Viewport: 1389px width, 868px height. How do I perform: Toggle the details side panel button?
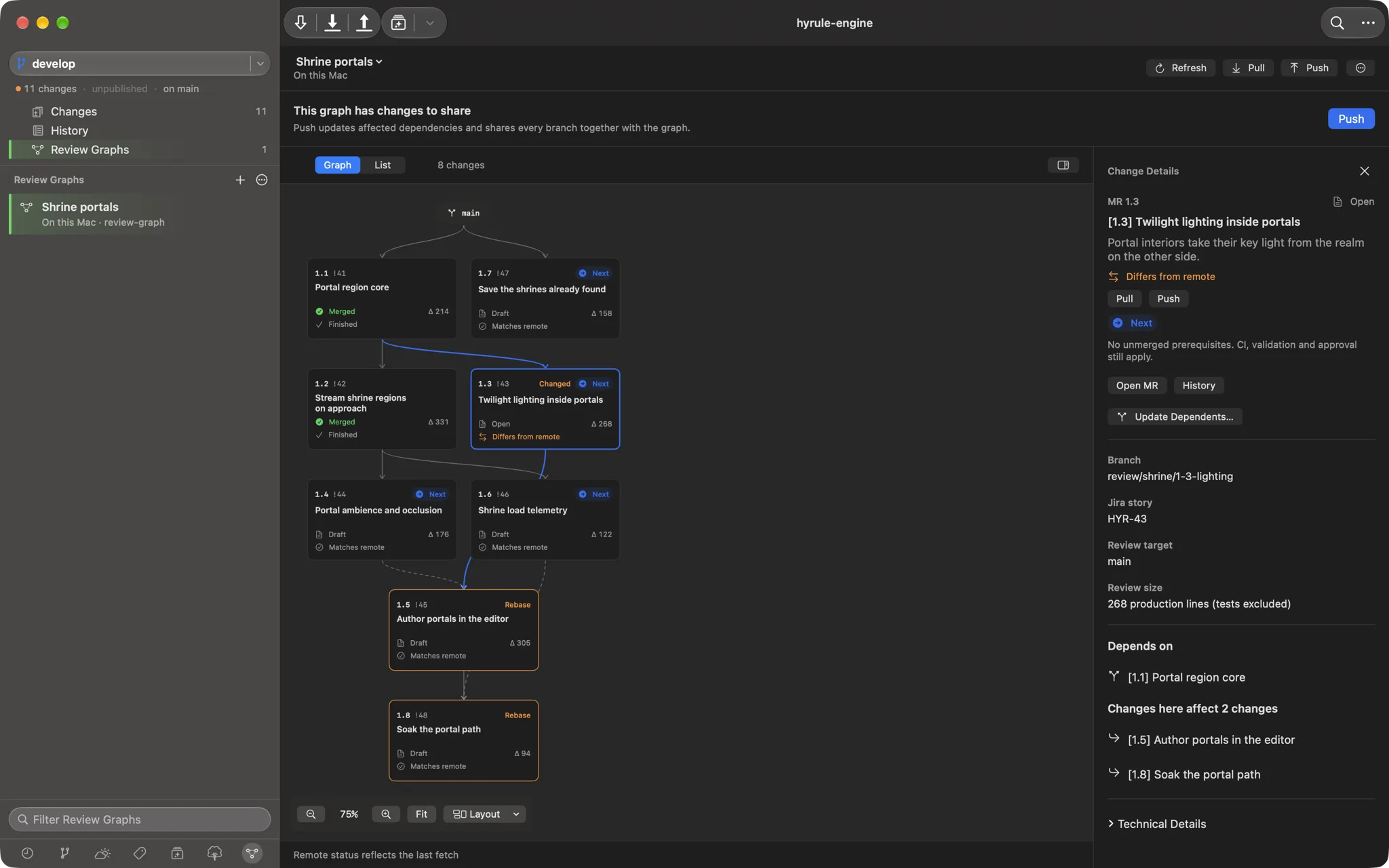(1063, 165)
